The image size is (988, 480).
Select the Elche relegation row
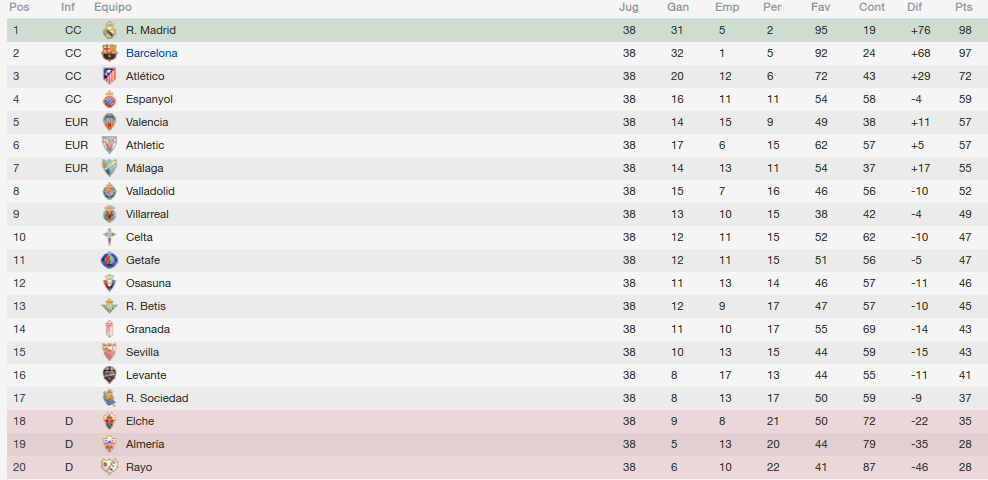(x=497, y=421)
